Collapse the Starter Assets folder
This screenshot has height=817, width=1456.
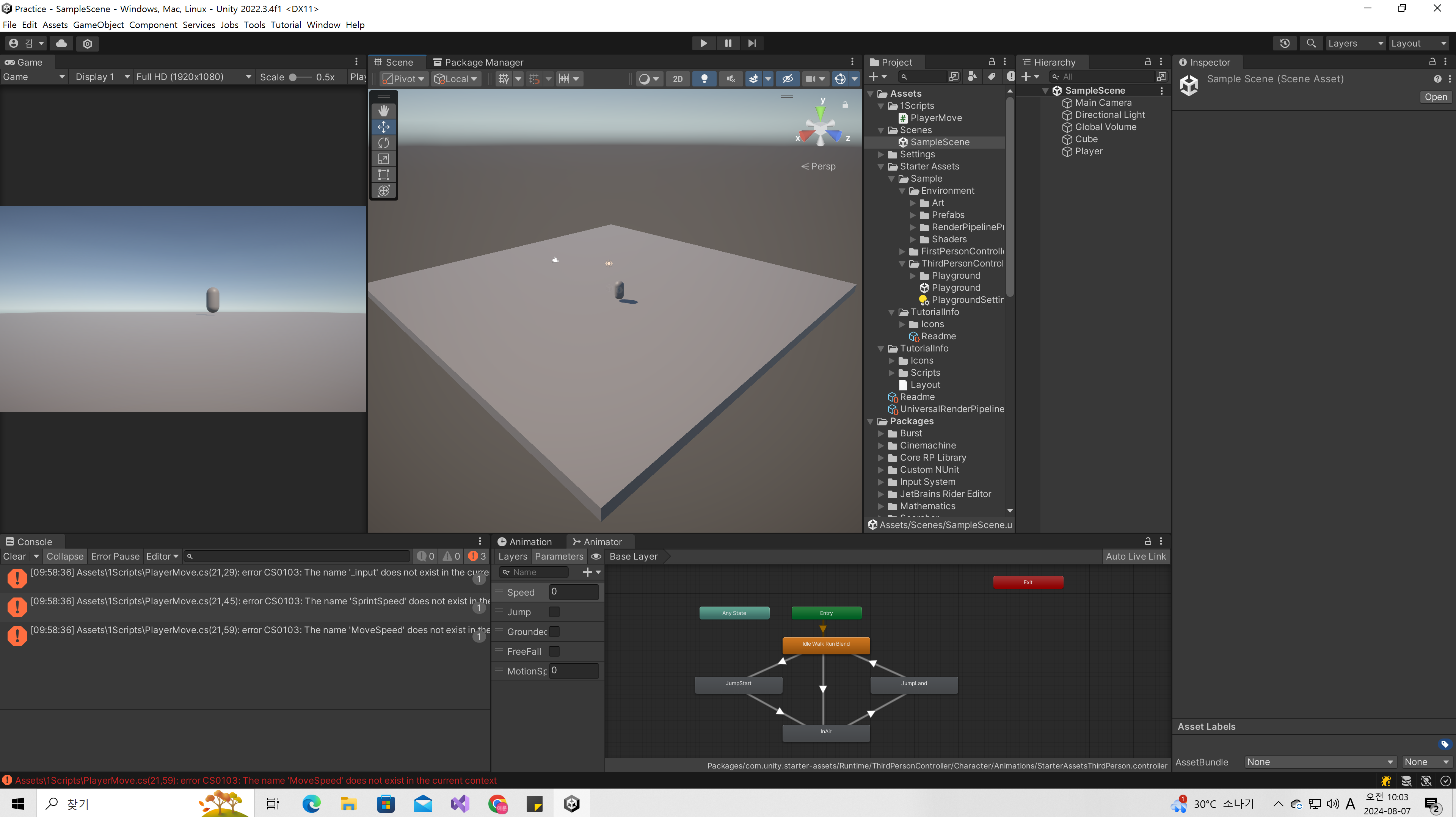[x=880, y=166]
